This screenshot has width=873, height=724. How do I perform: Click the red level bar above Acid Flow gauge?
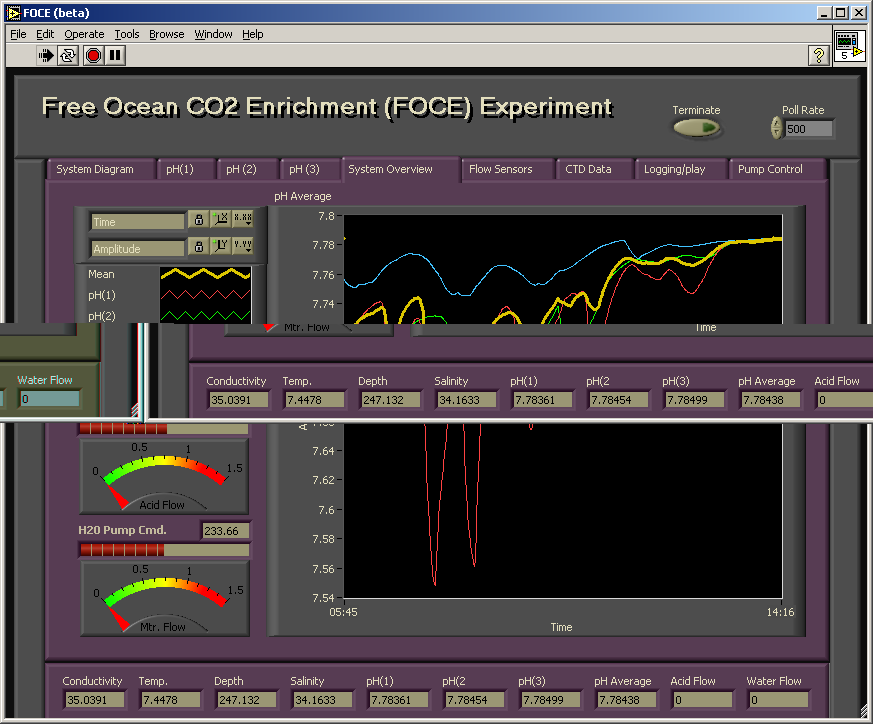coord(164,428)
